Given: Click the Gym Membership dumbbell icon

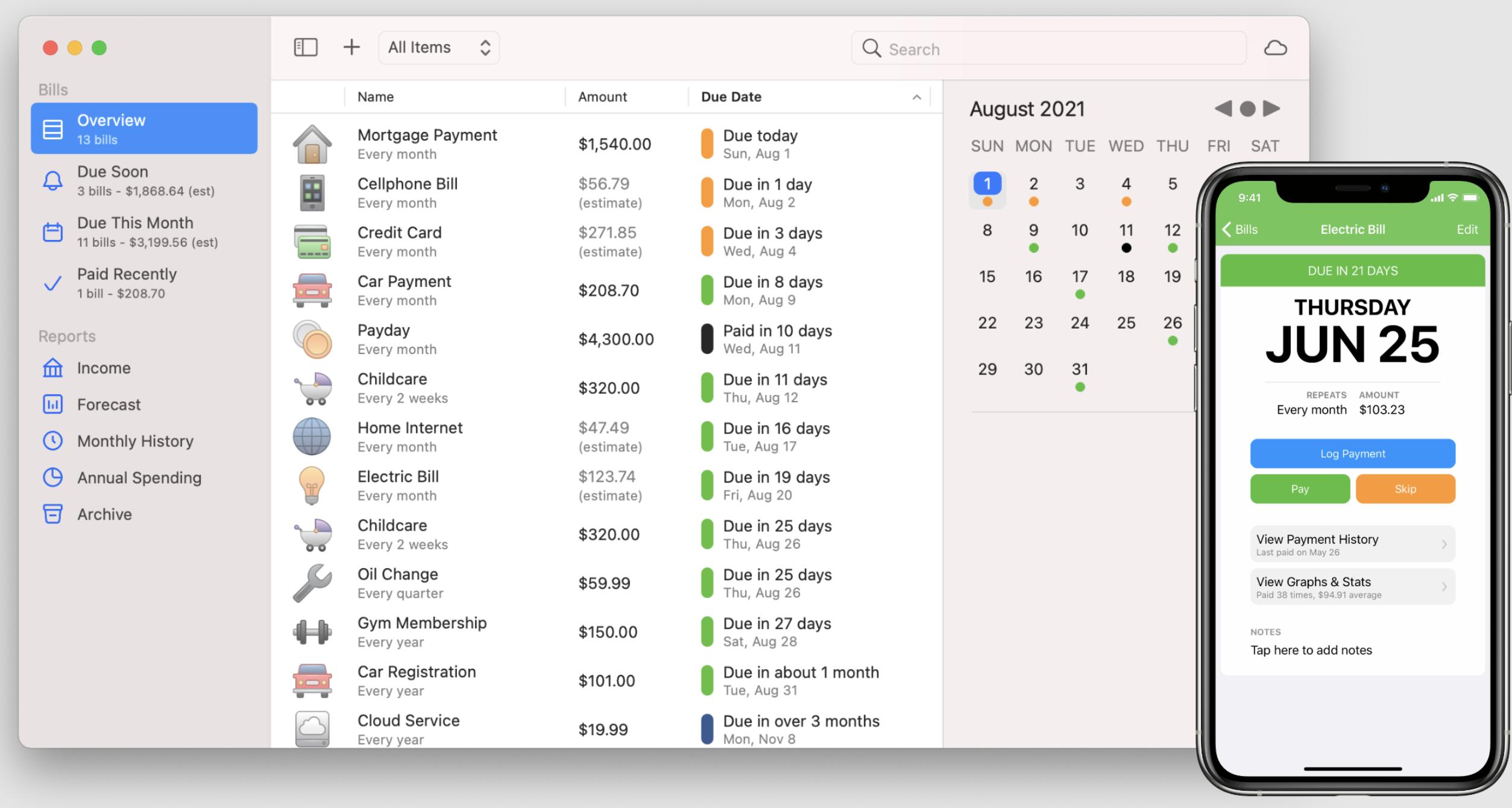Looking at the screenshot, I should click(x=312, y=632).
